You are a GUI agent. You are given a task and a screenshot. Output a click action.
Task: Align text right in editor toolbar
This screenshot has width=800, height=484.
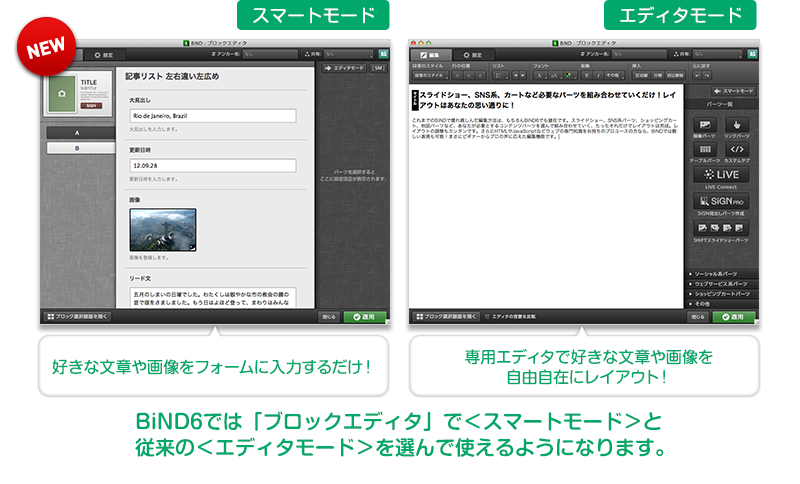[x=480, y=75]
